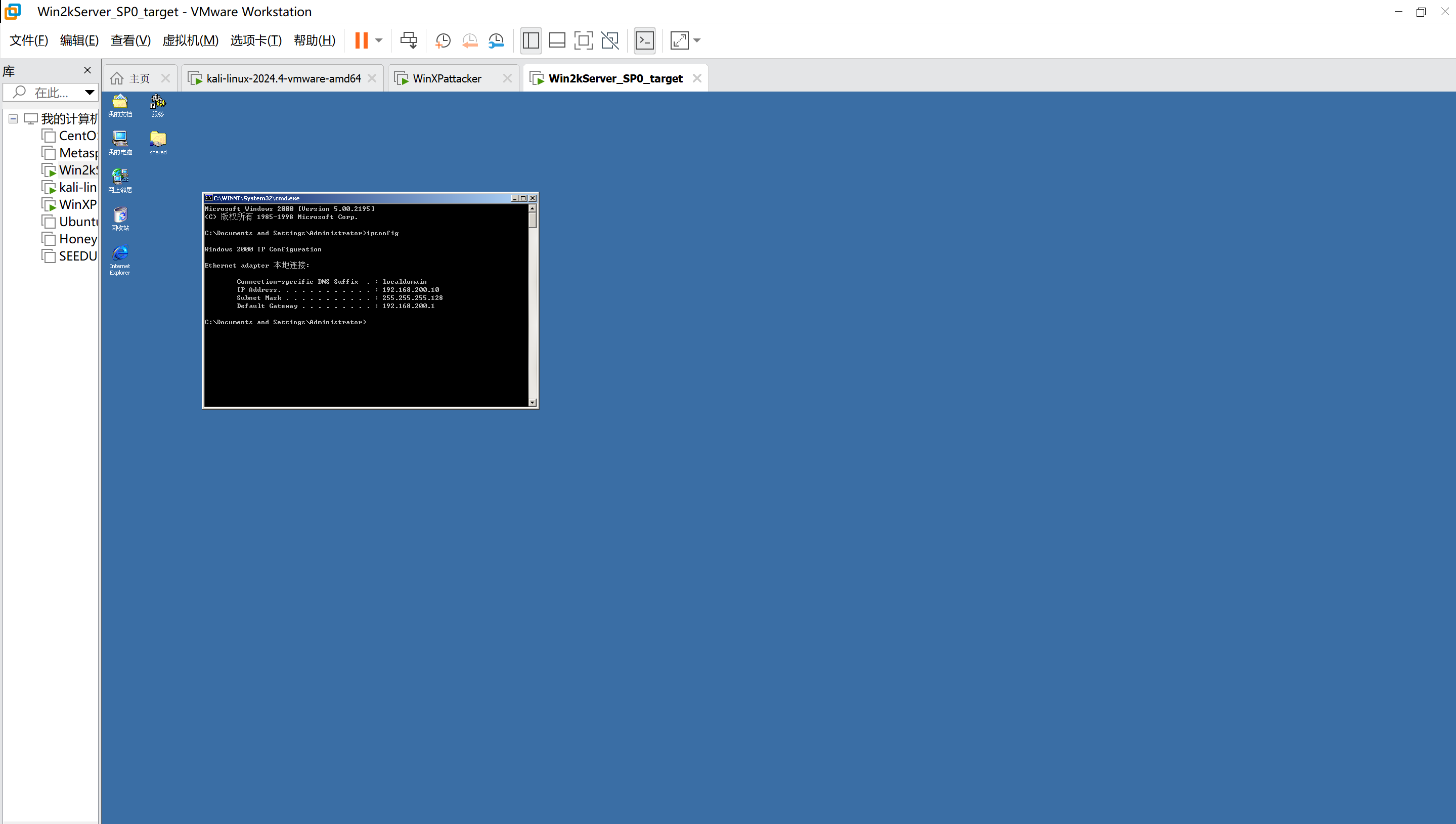Open power options dropdown next to pause
This screenshot has width=1456, height=824.
(379, 40)
